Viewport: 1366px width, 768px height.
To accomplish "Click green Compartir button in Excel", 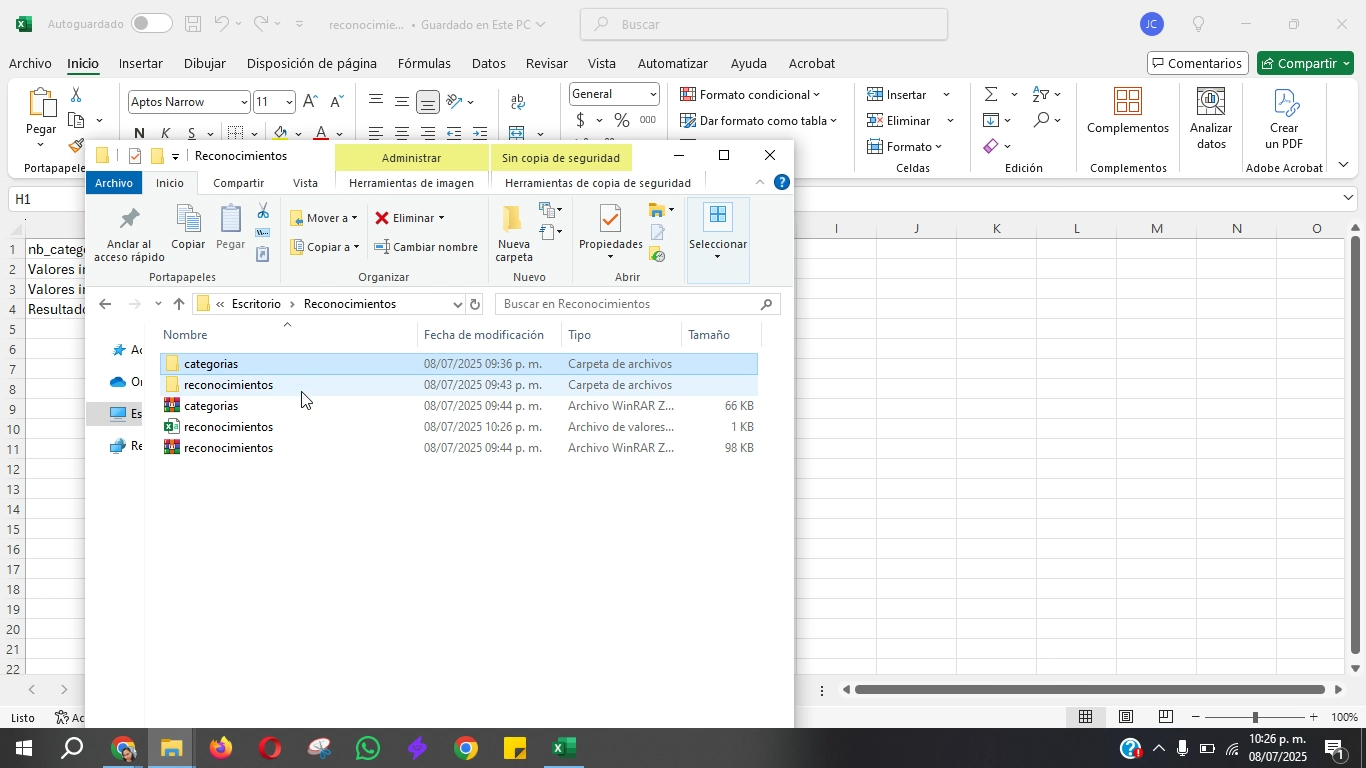I will (1305, 63).
